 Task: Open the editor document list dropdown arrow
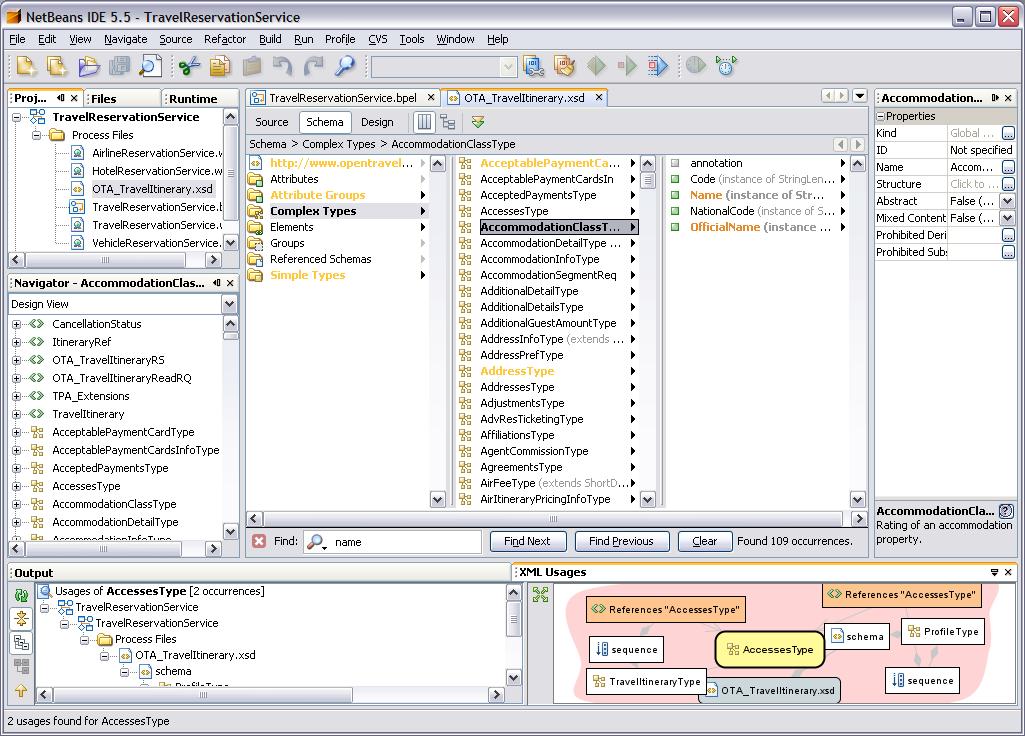pos(860,96)
